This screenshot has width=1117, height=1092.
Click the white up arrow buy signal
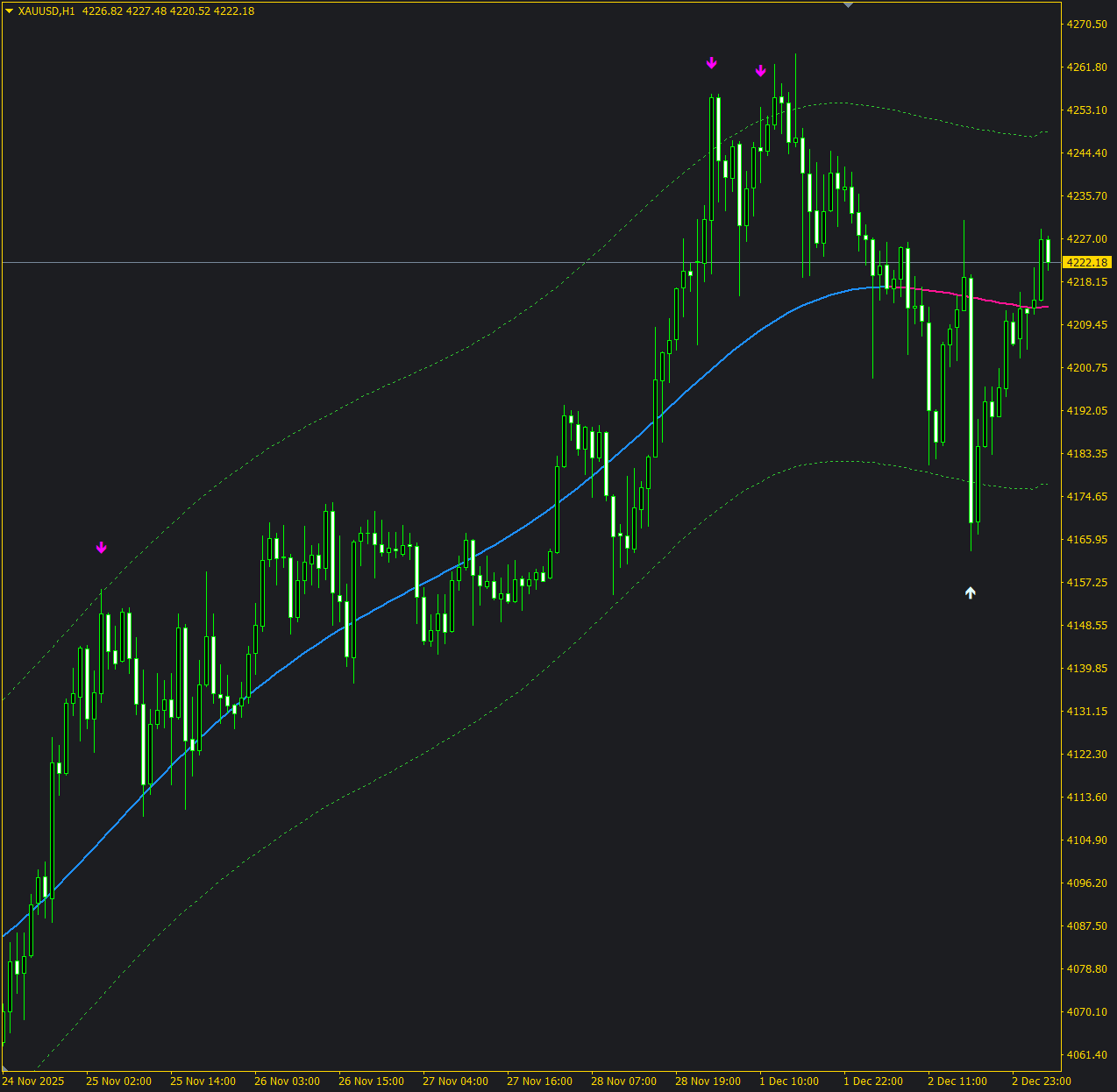(x=971, y=593)
